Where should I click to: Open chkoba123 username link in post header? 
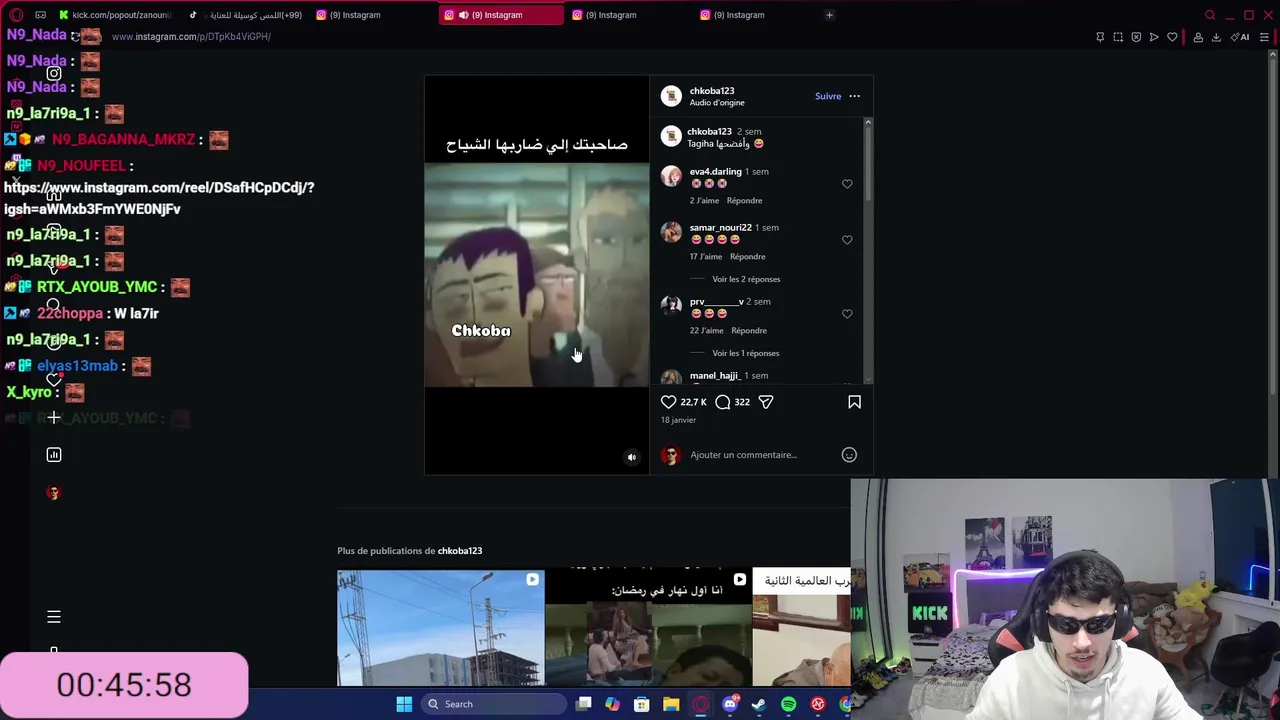click(x=712, y=91)
